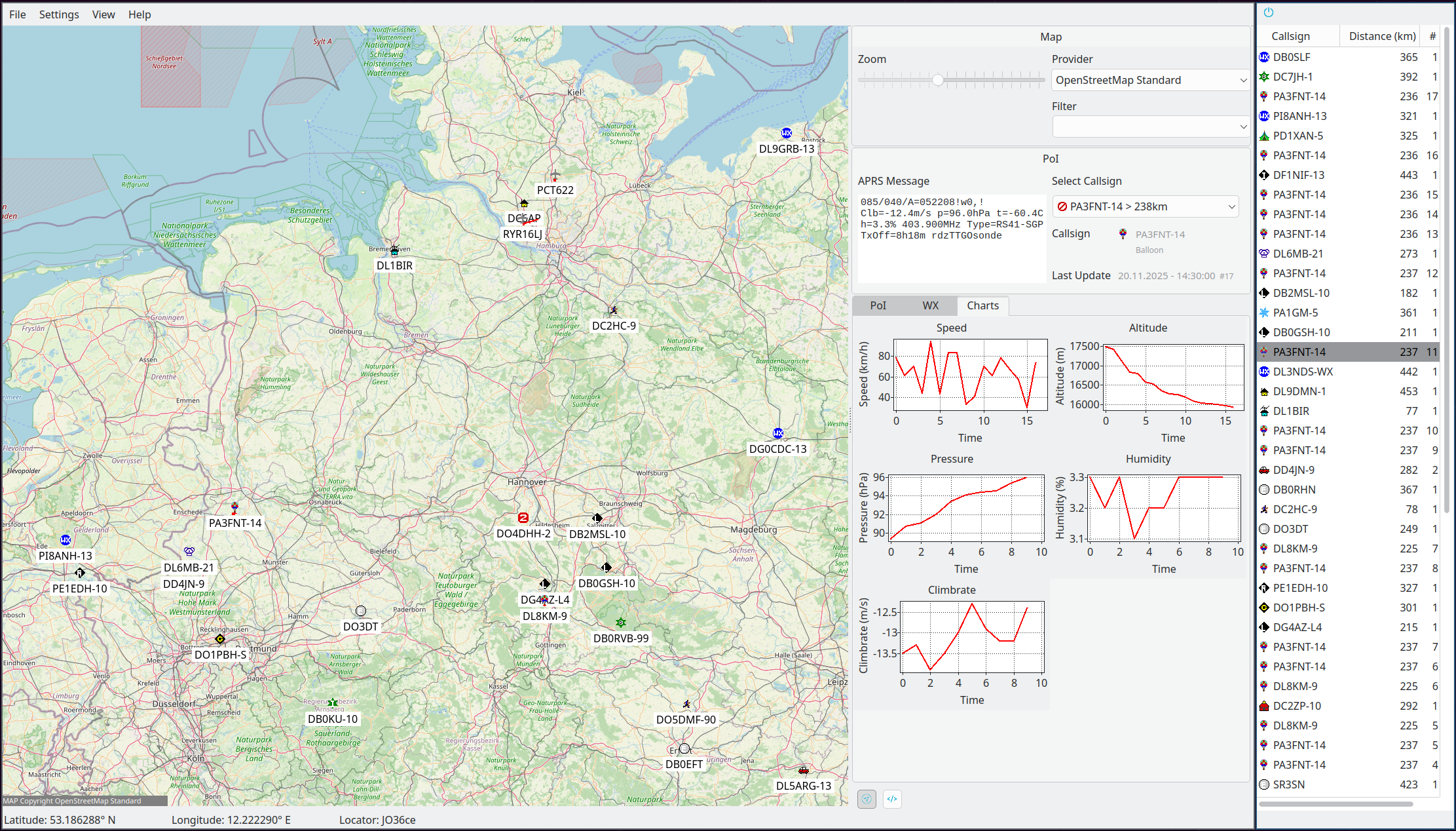The image size is (1456, 831).
Task: Open the Filter dropdown
Action: 1150,126
